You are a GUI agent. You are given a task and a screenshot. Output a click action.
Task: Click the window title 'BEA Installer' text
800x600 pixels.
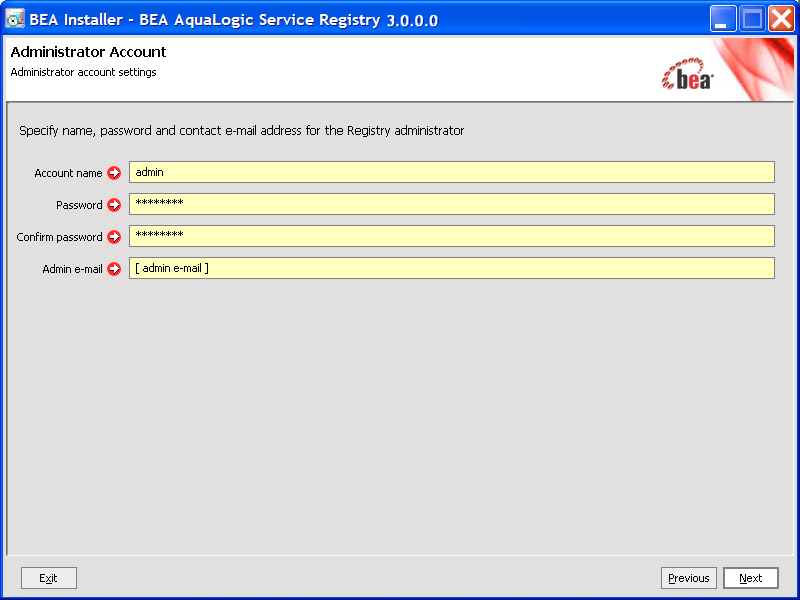coord(234,20)
